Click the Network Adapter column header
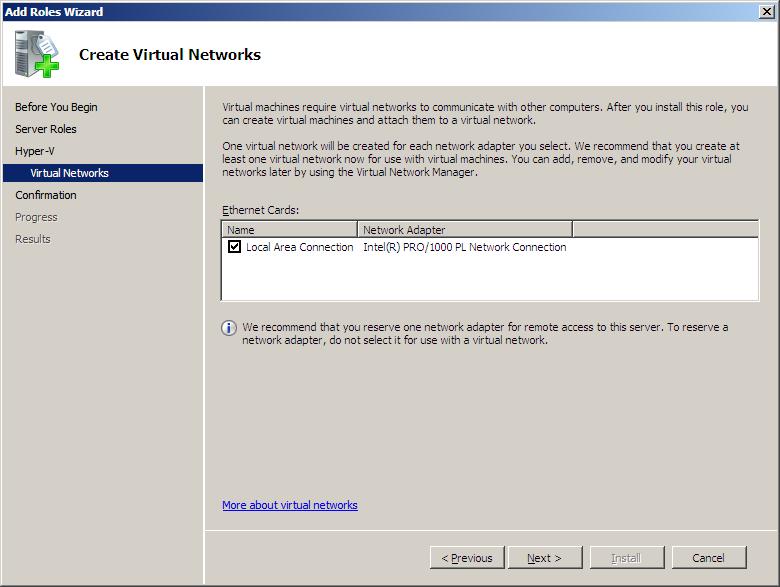This screenshot has height=587, width=780. [464, 229]
